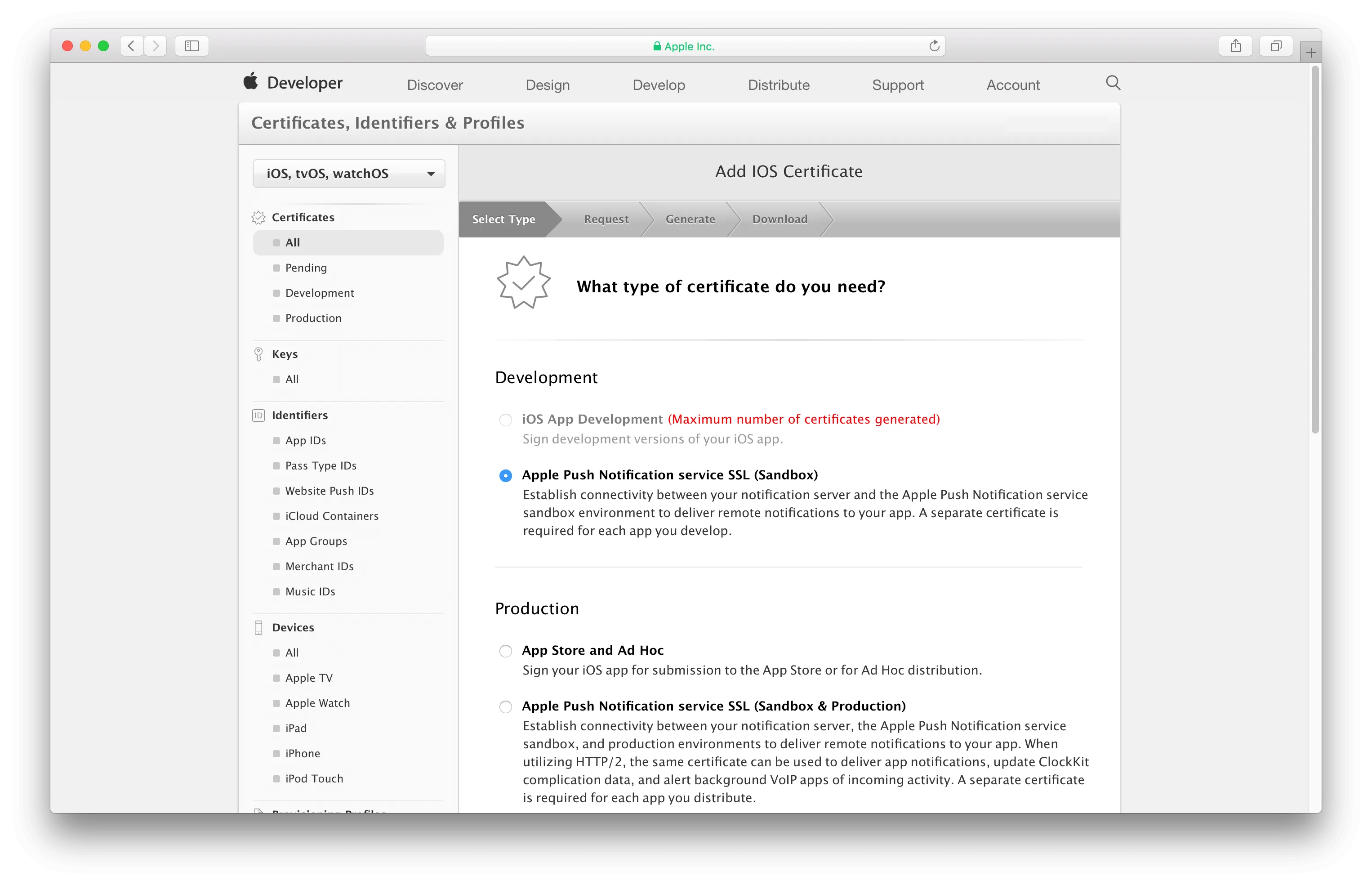Select iOS App Development radio button
Screen dimensions: 1372x885
point(505,420)
